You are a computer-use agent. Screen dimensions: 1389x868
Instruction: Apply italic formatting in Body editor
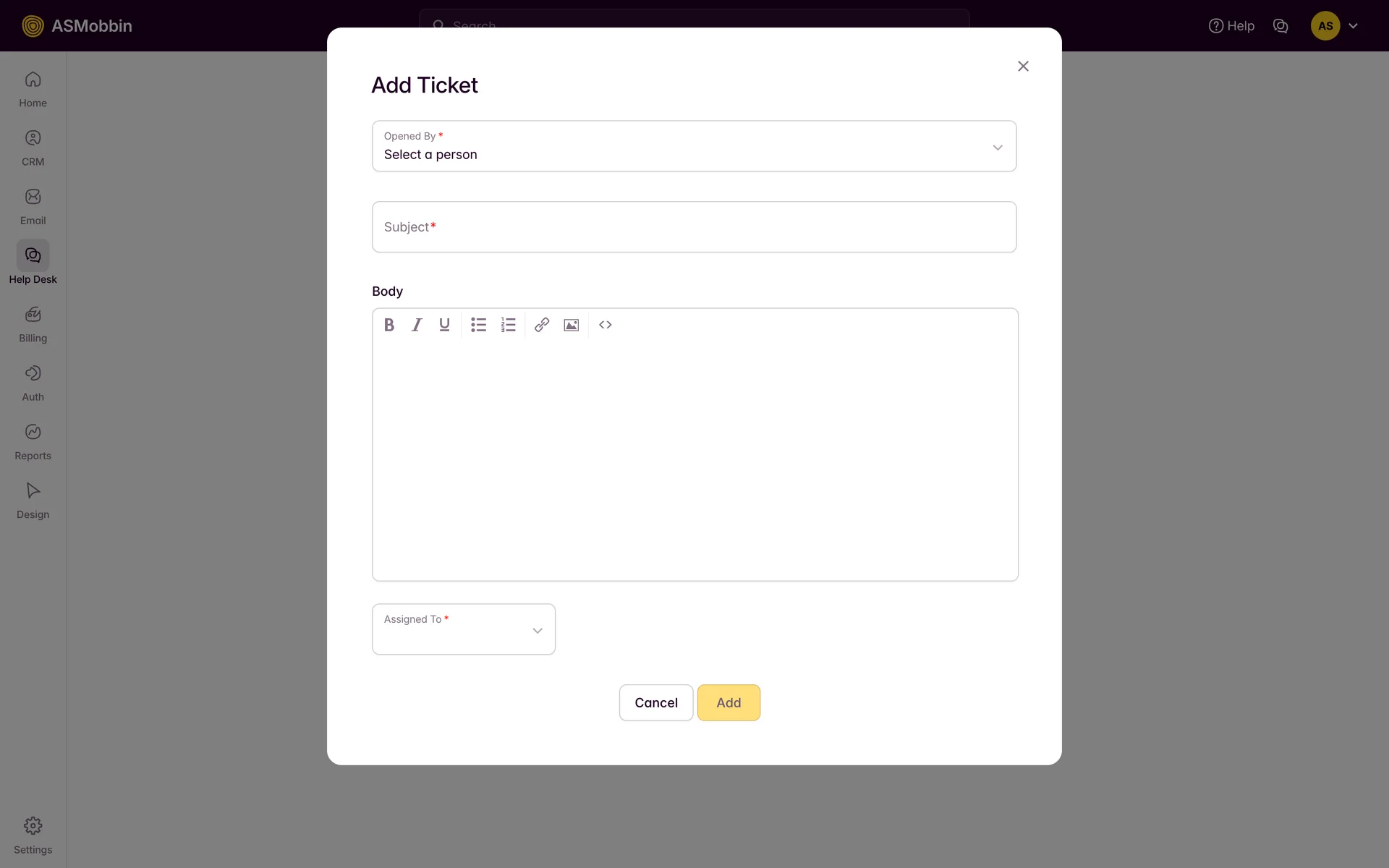coord(417,325)
